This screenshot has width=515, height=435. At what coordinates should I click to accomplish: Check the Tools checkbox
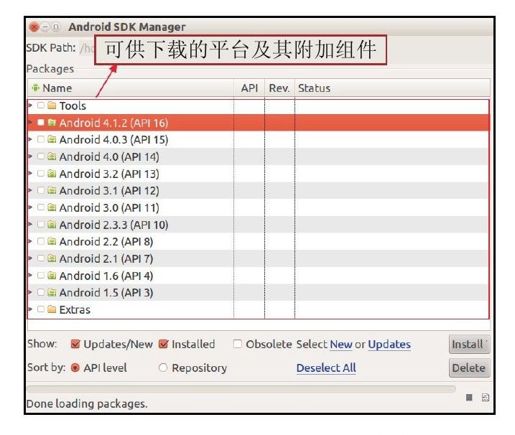(x=41, y=105)
